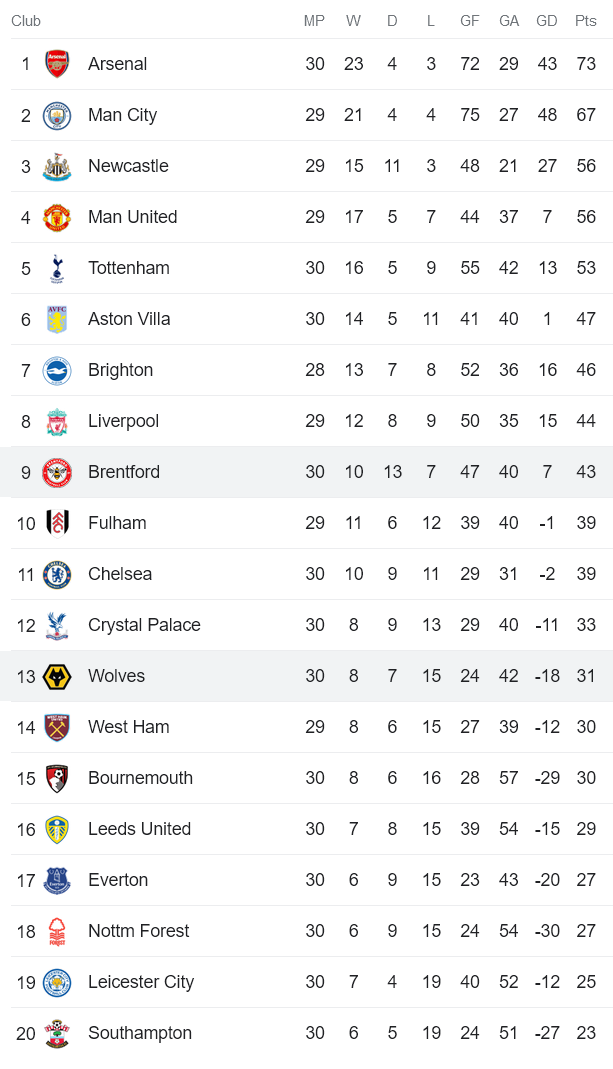The width and height of the screenshot is (613, 1069).
Task: Click the Everton club crest
Action: 57,880
